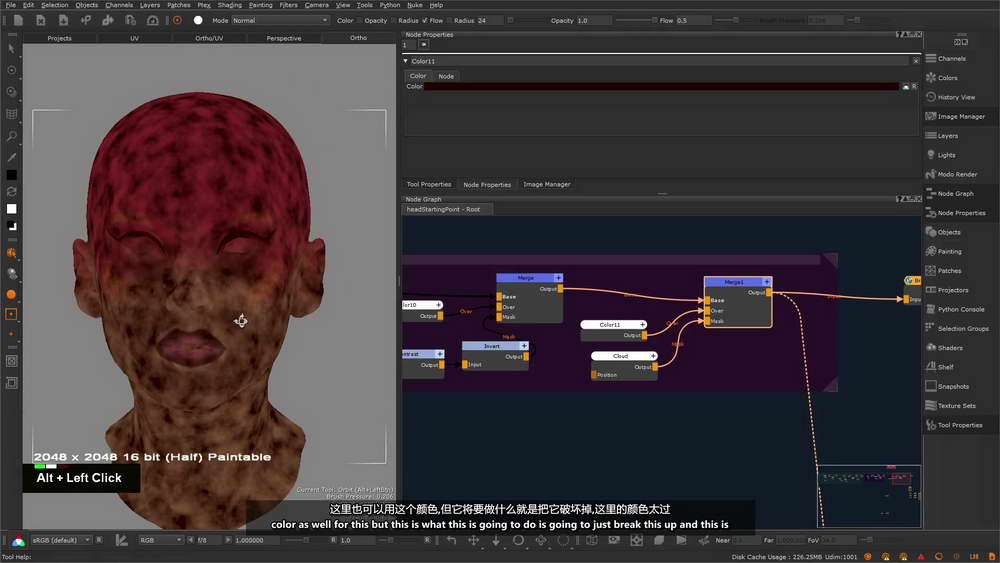Select the zoom magnifier tool in left toolbar
The height and width of the screenshot is (563, 1000).
tap(11, 135)
